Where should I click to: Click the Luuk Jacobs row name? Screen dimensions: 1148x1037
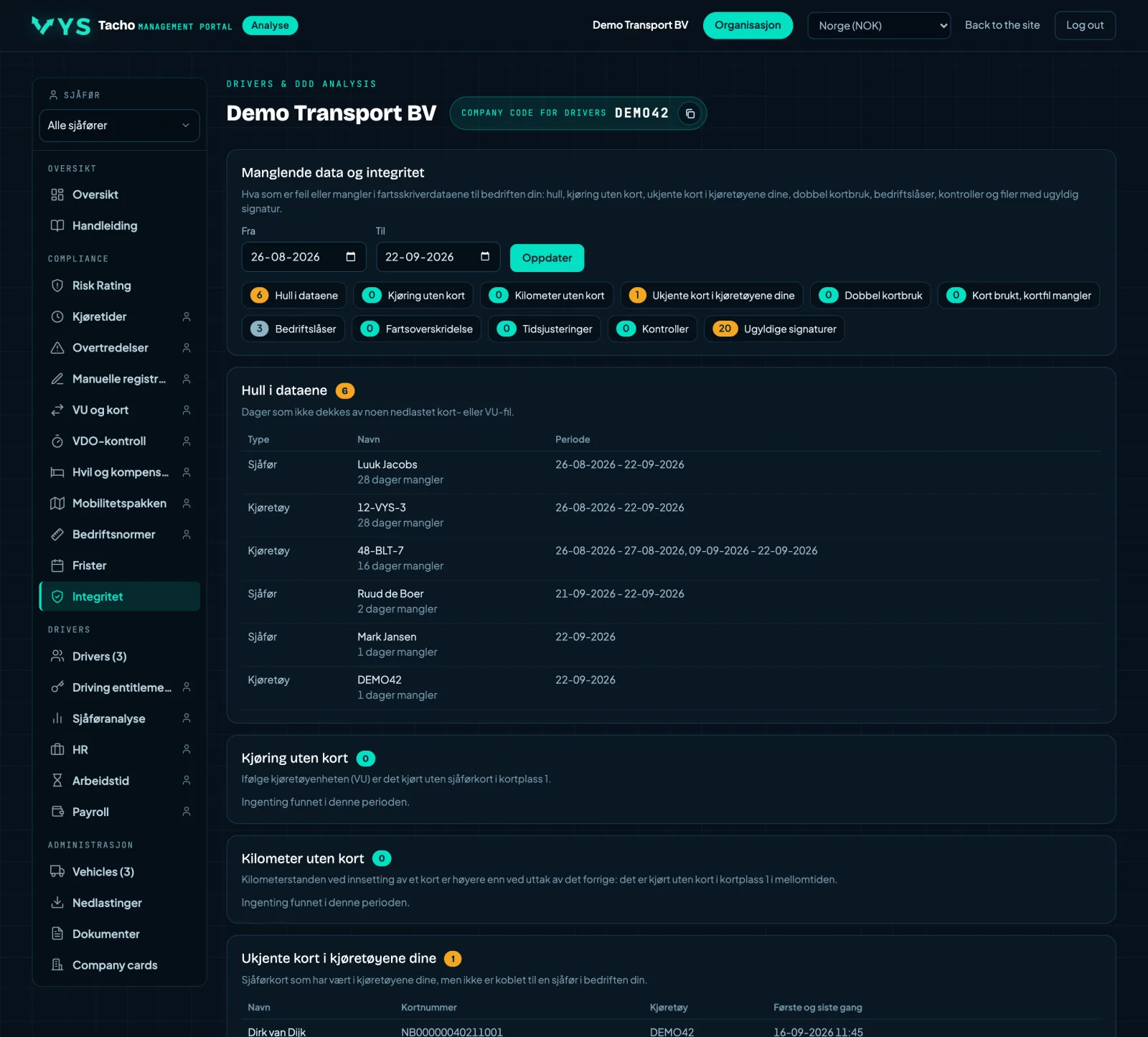387,464
